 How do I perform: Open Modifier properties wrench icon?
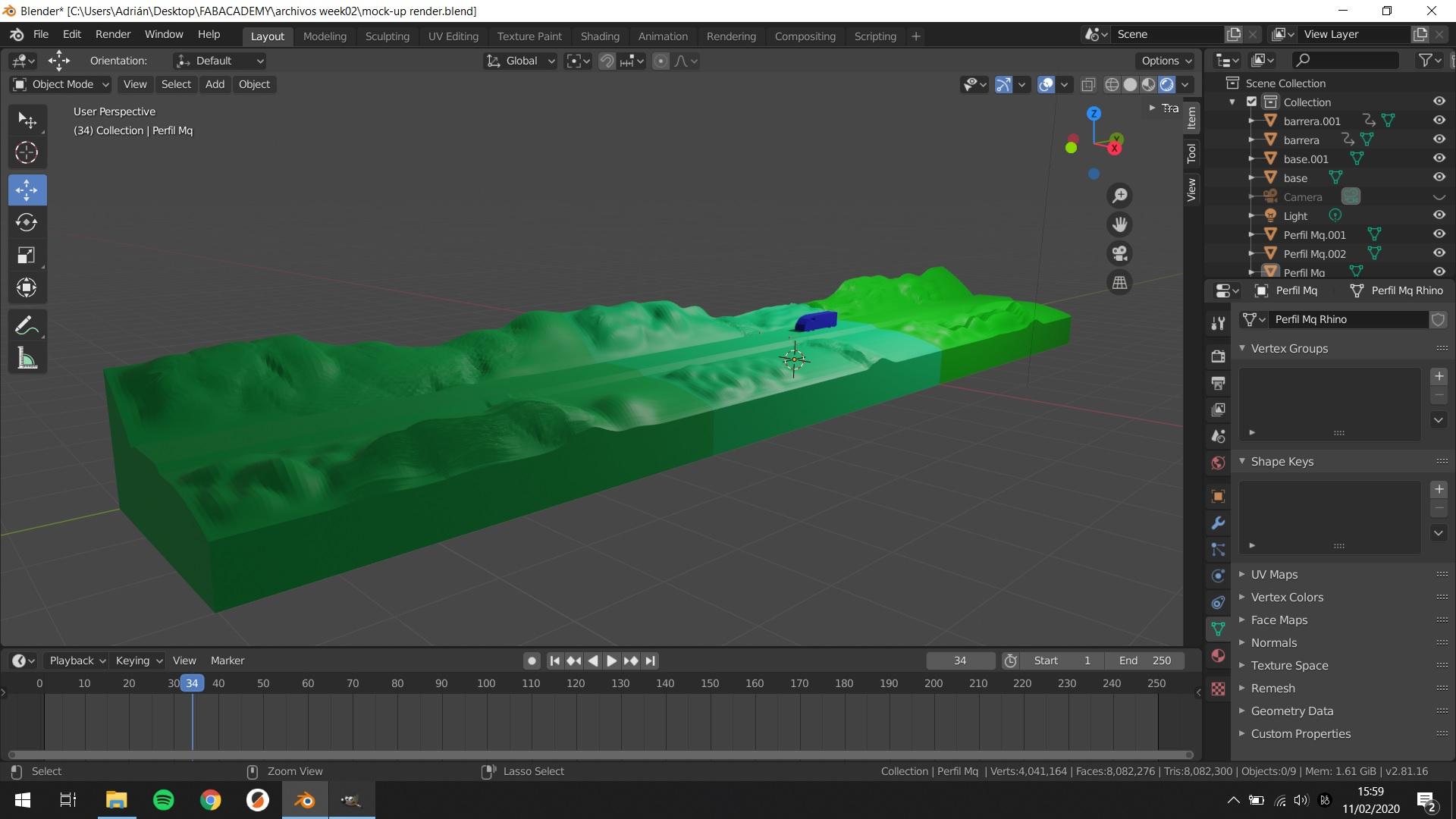pos(1218,523)
